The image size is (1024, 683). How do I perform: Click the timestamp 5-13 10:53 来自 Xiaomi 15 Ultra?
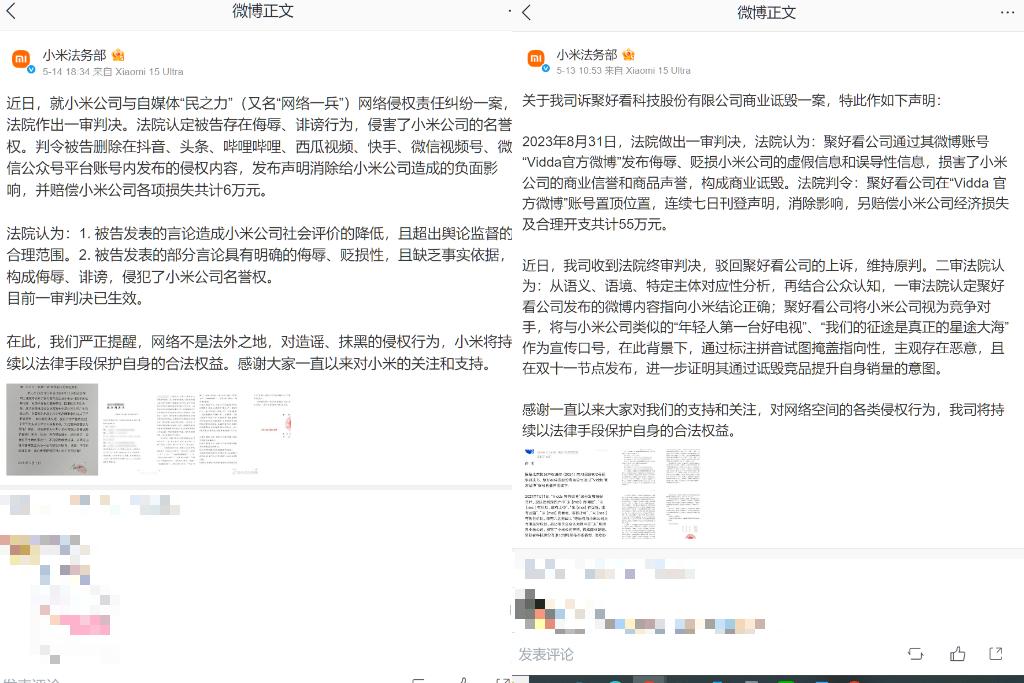(624, 71)
